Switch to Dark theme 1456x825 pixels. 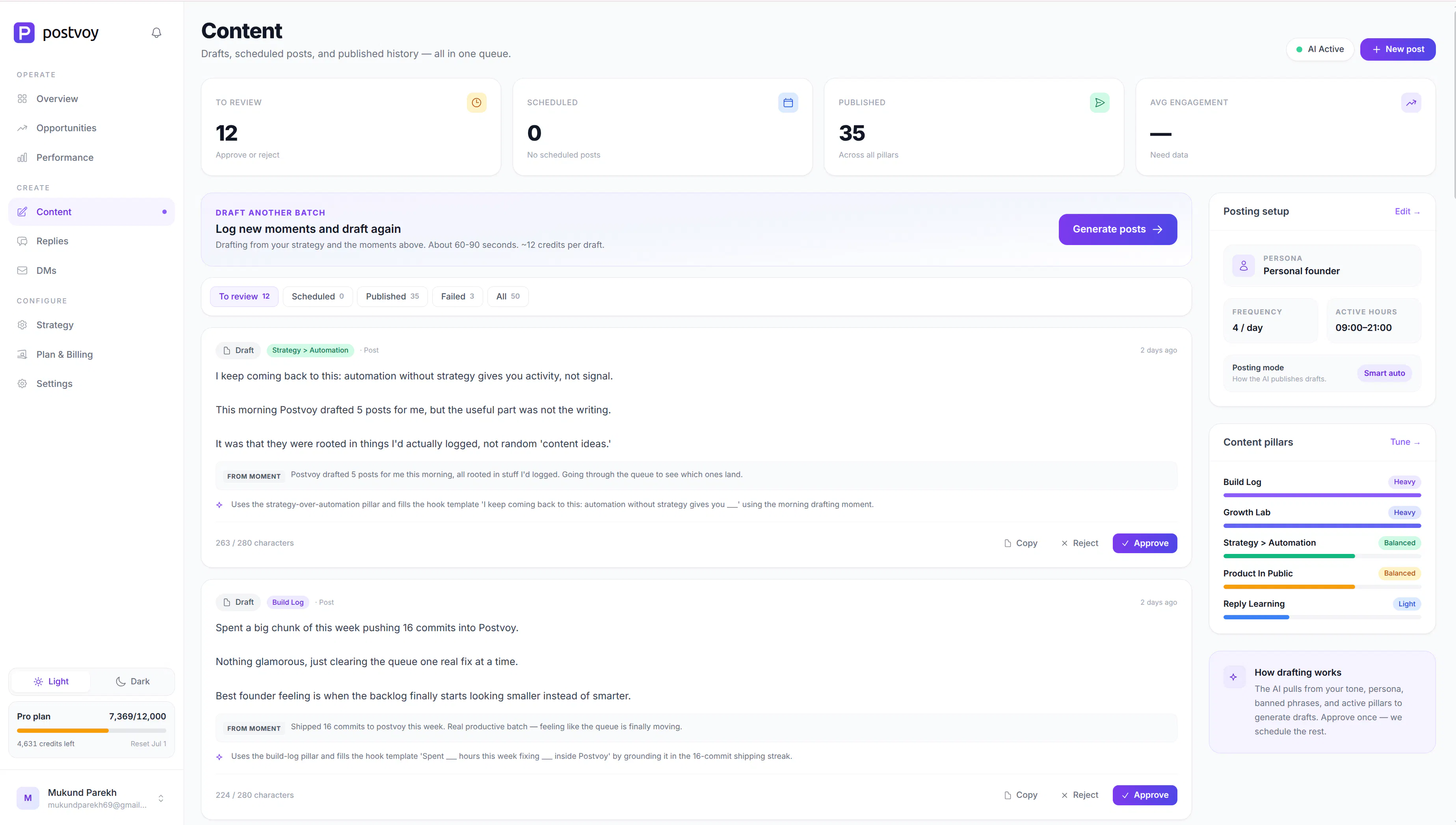[132, 682]
